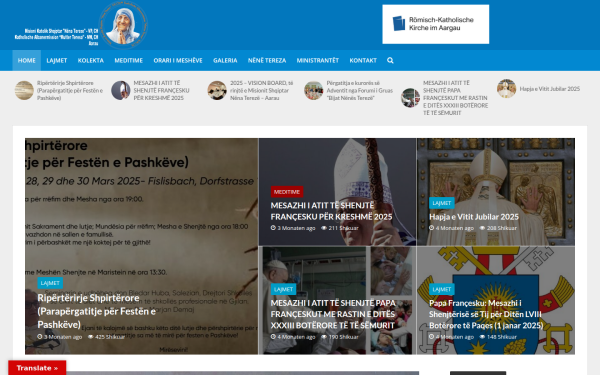This screenshot has width=600, height=375.
Task: Click clock icon on Botërore të Paqes card
Action: [x=432, y=337]
